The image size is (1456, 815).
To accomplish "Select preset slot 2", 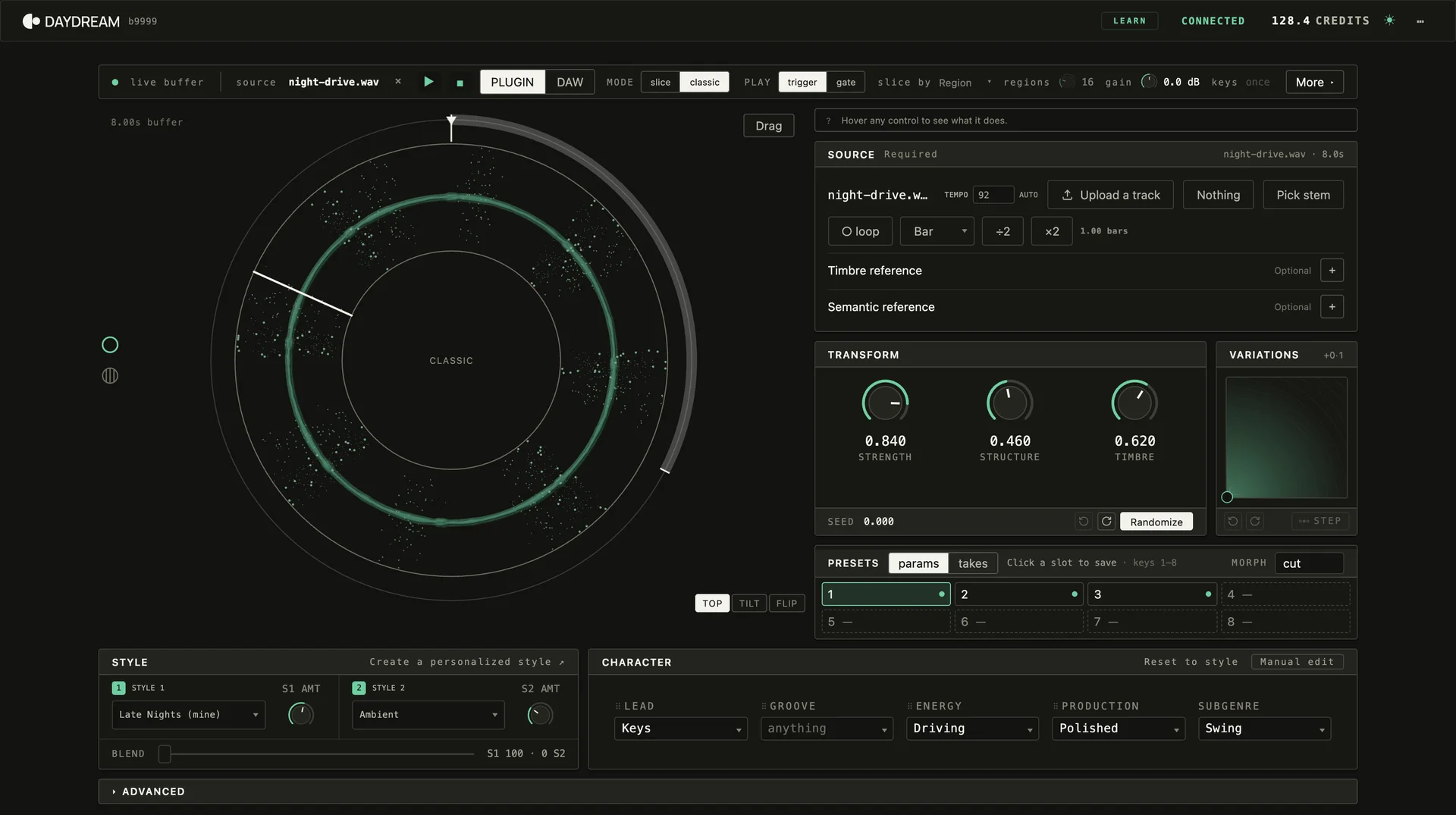I will pos(1018,594).
